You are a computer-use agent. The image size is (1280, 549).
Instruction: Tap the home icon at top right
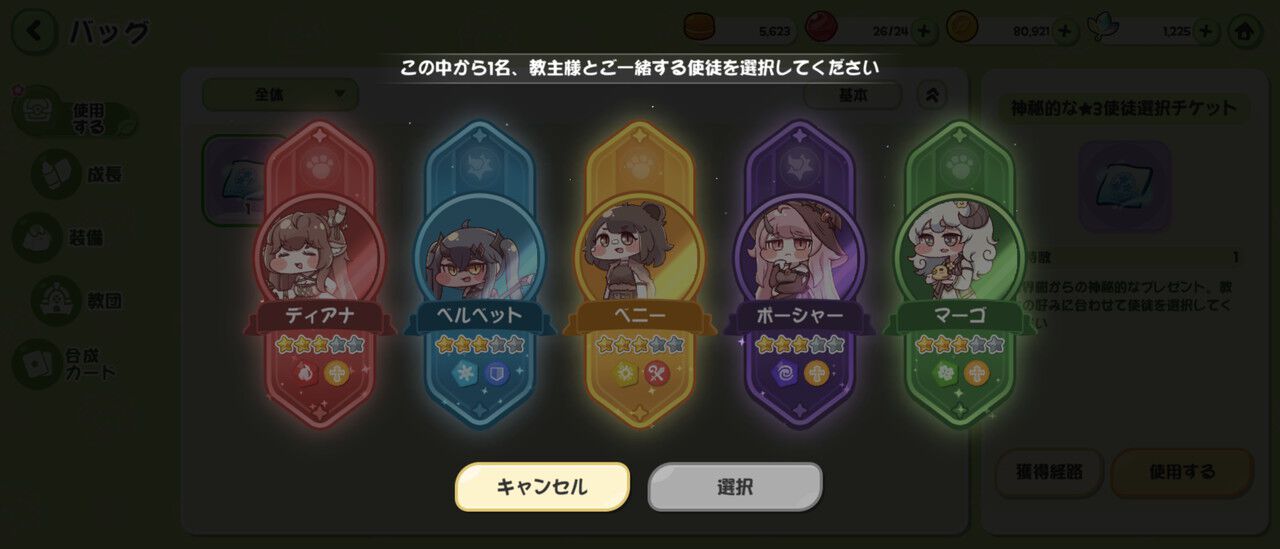point(1245,31)
